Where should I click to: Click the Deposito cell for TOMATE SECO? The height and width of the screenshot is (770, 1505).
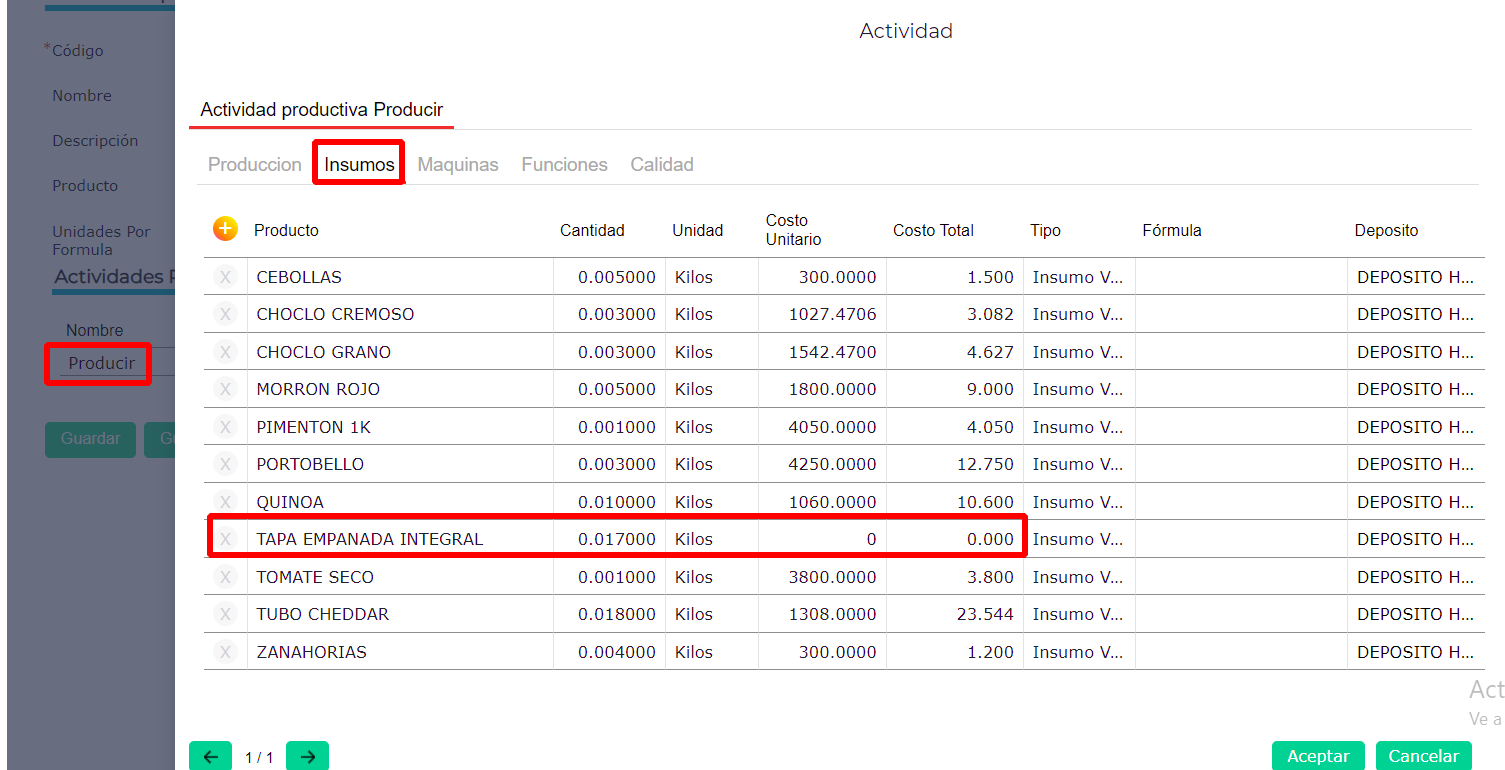pos(1414,577)
